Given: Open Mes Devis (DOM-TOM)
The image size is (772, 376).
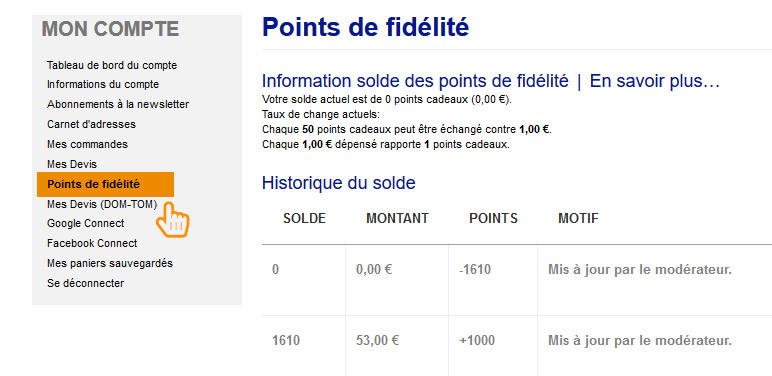Looking at the screenshot, I should pyautogui.click(x=102, y=204).
